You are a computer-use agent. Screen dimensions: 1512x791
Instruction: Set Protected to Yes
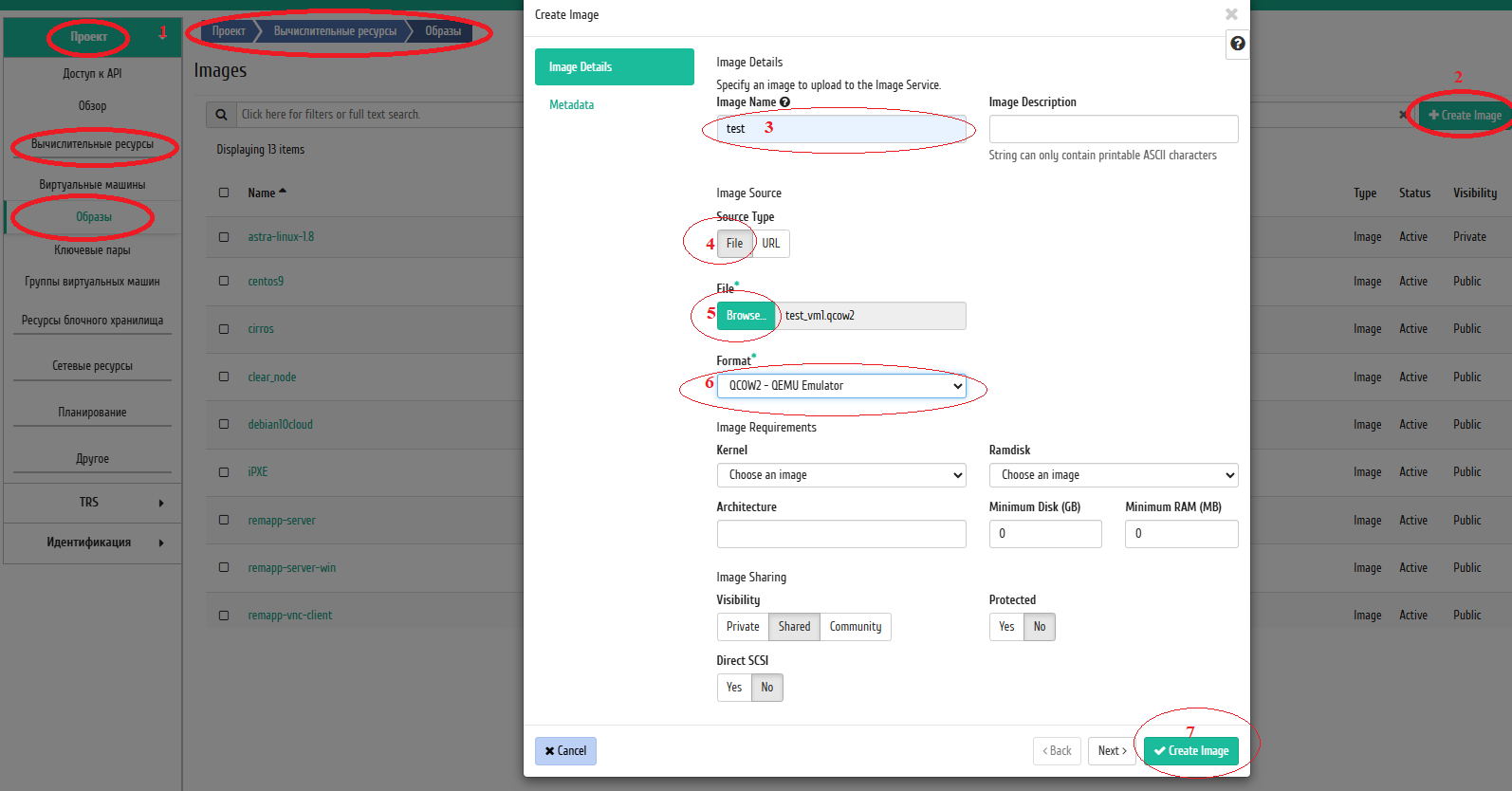click(1006, 627)
